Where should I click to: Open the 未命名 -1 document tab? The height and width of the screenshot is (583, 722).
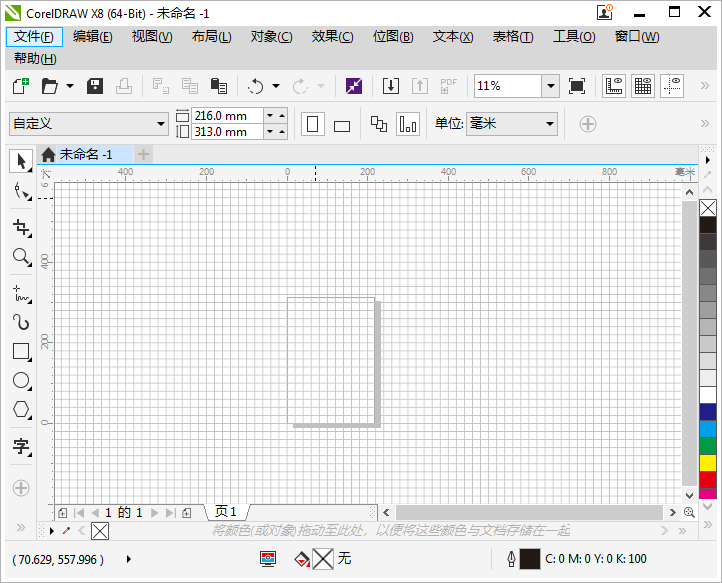pos(85,154)
